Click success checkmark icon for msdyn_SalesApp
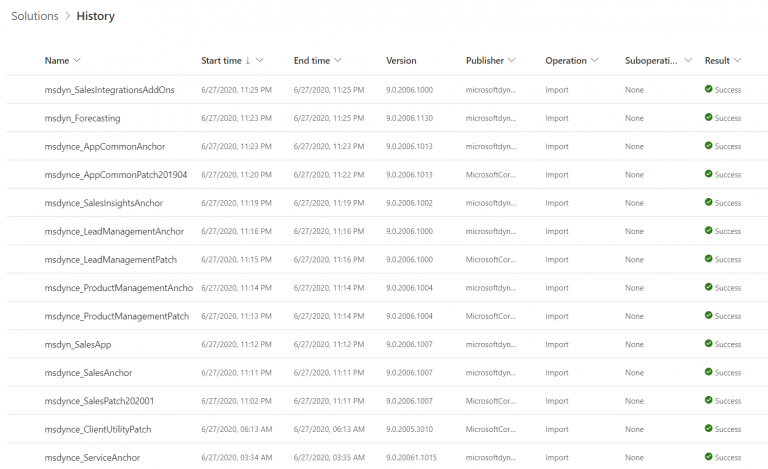Viewport: 768px width, 469px height. (x=708, y=344)
